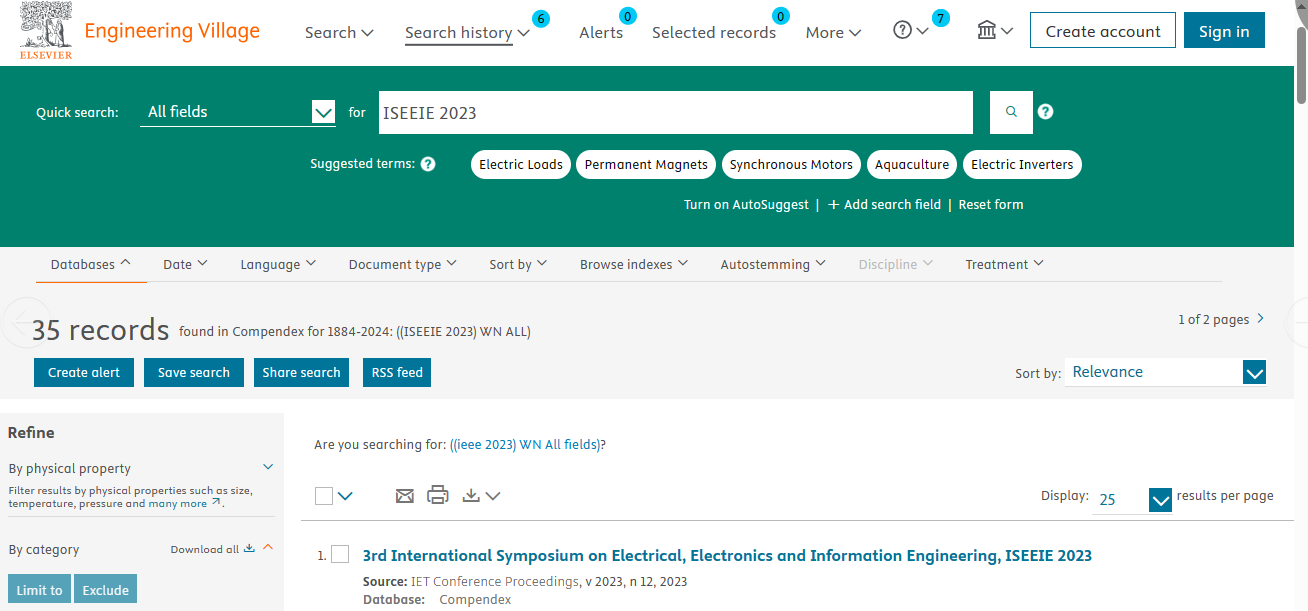Image resolution: width=1308 pixels, height=611 pixels.
Task: Select suggested term Aquaculture
Action: (x=912, y=164)
